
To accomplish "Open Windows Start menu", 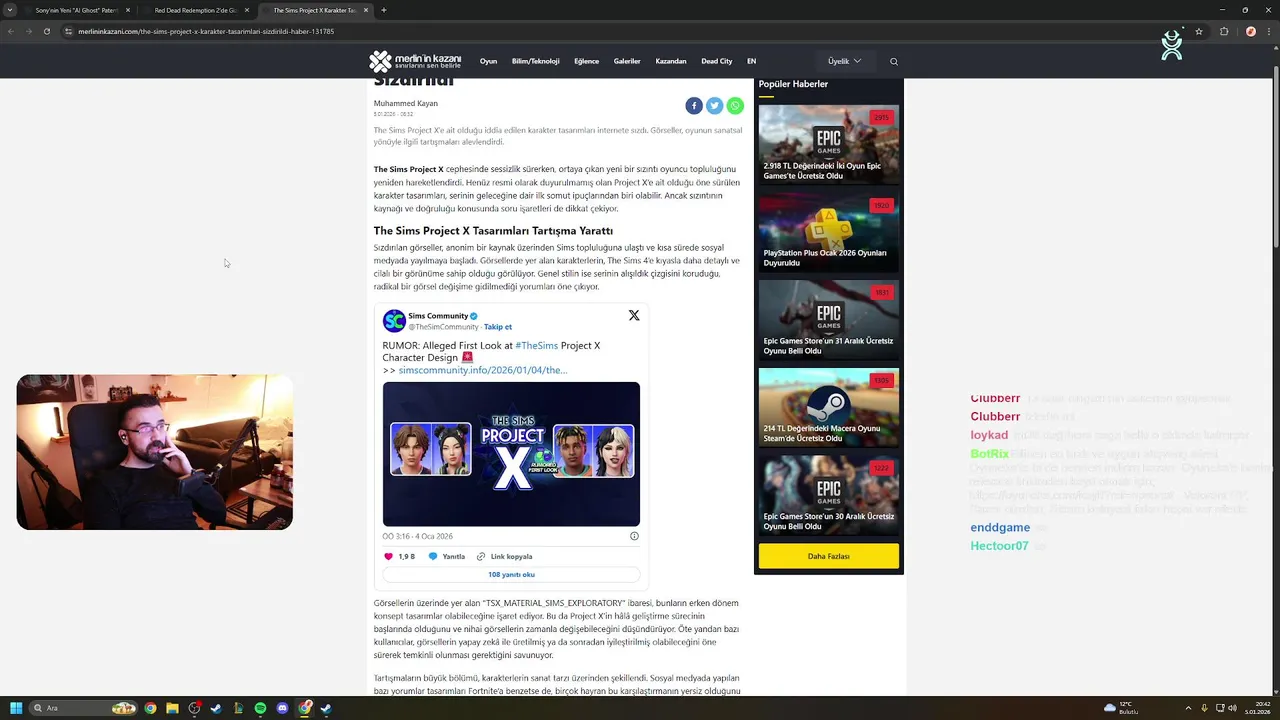I will click(16, 708).
